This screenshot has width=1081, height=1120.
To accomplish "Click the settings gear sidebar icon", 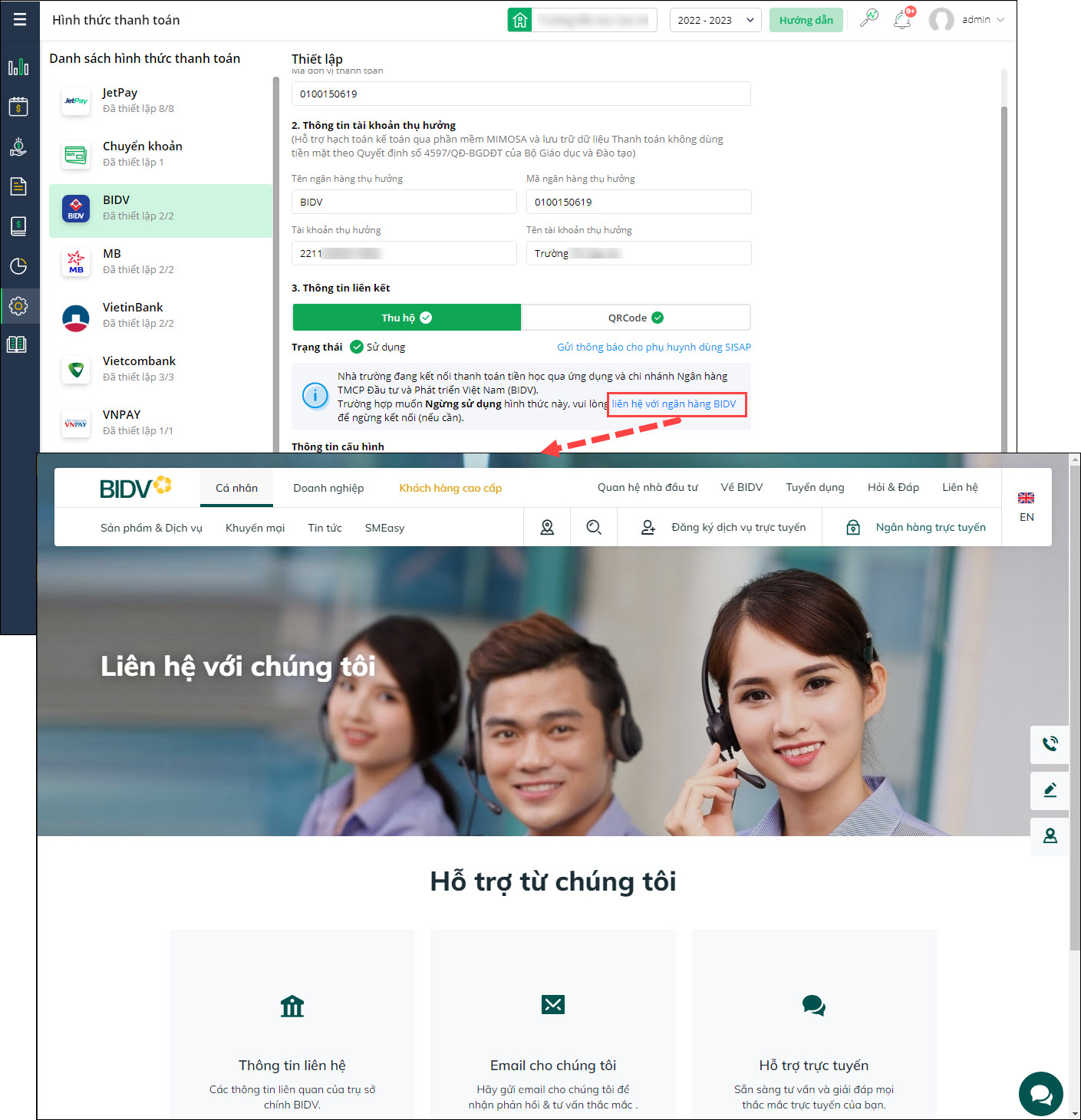I will pos(18,306).
